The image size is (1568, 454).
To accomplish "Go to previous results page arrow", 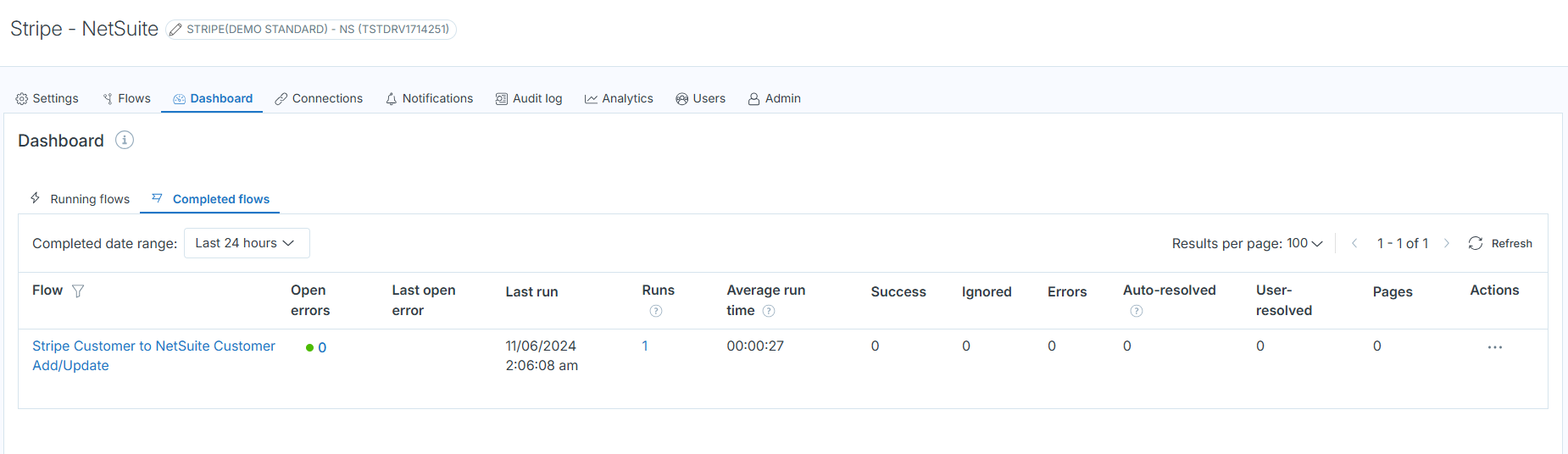I will 1354,244.
